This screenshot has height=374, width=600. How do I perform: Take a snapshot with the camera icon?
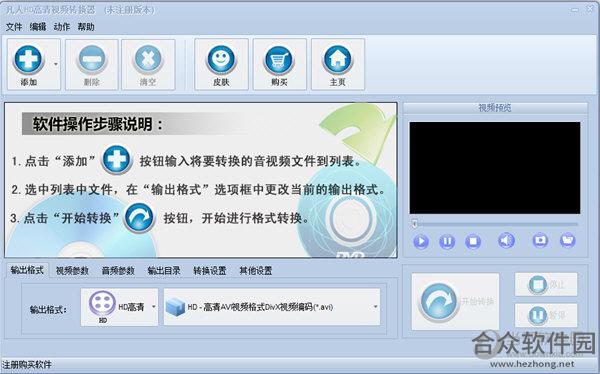click(540, 240)
